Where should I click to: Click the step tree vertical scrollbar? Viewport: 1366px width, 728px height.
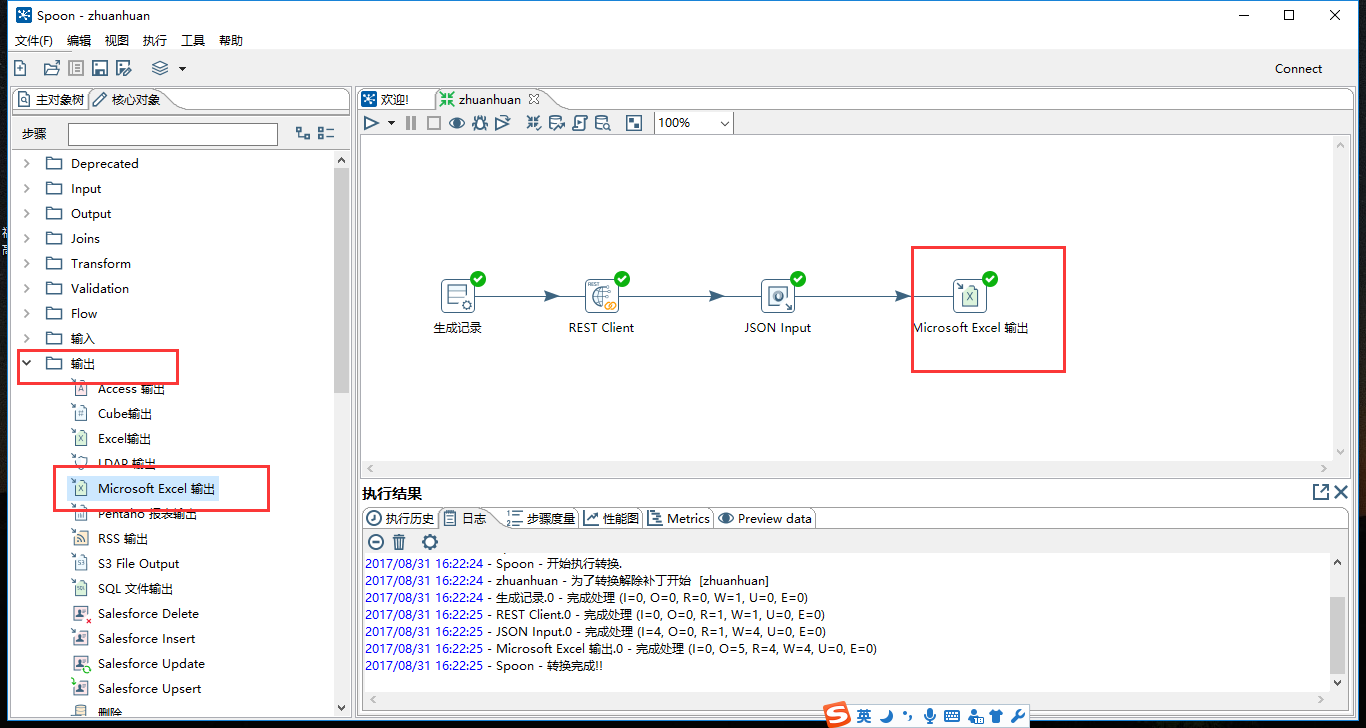[x=342, y=280]
